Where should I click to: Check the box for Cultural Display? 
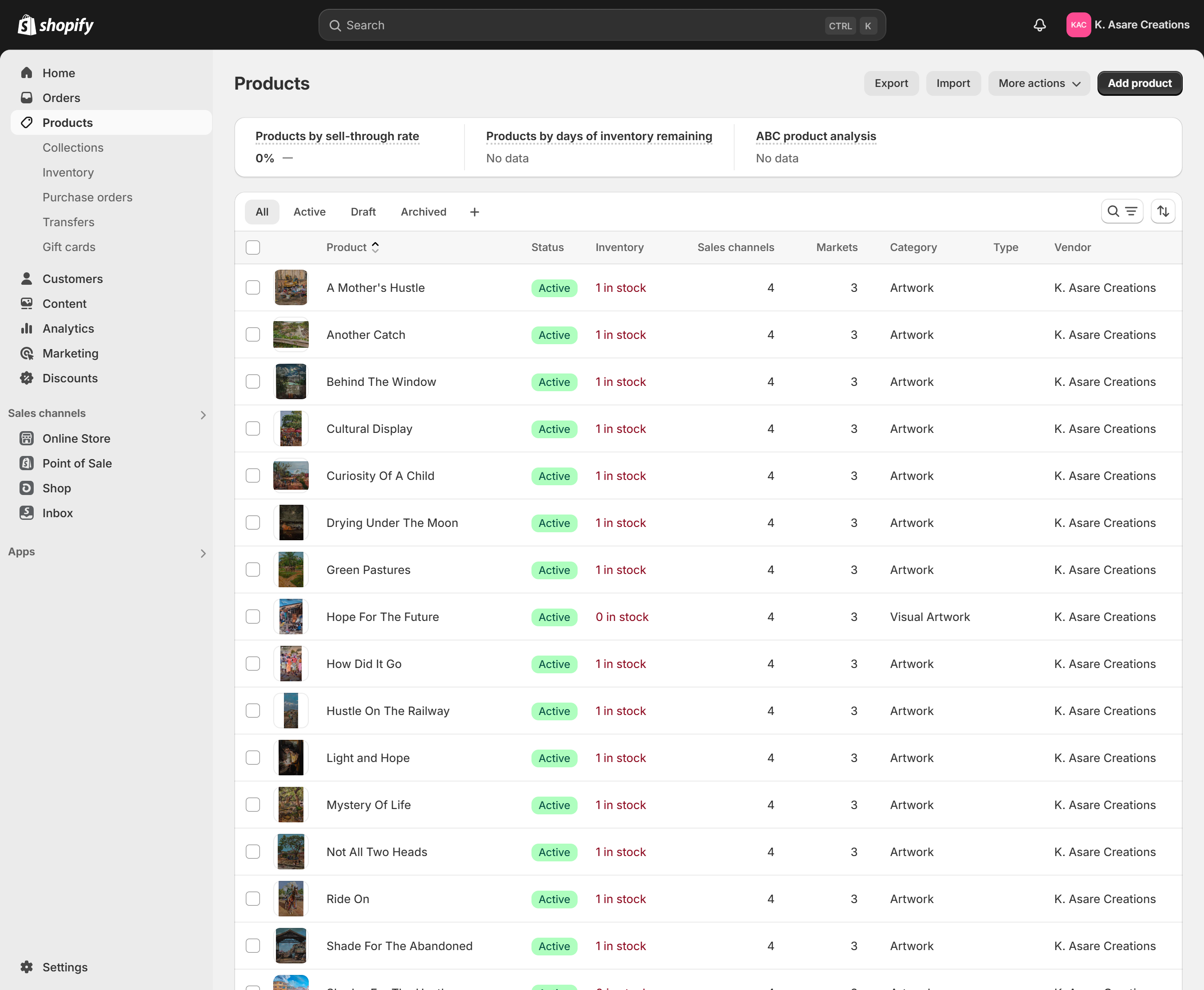click(253, 429)
